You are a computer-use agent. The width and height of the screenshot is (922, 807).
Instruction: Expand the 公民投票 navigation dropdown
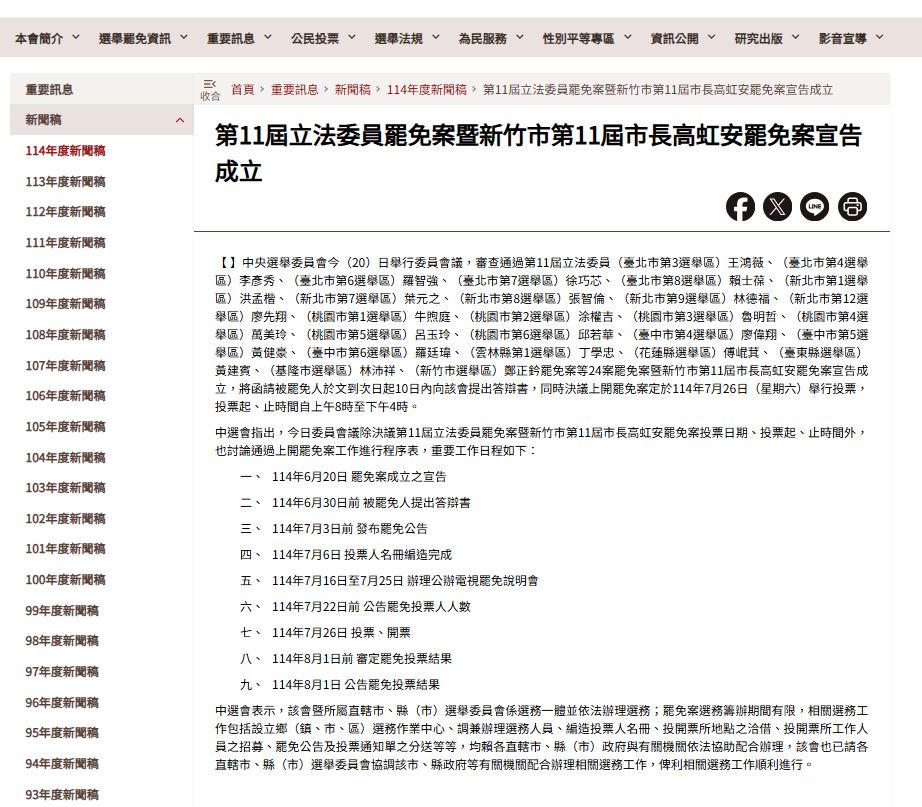[x=323, y=38]
